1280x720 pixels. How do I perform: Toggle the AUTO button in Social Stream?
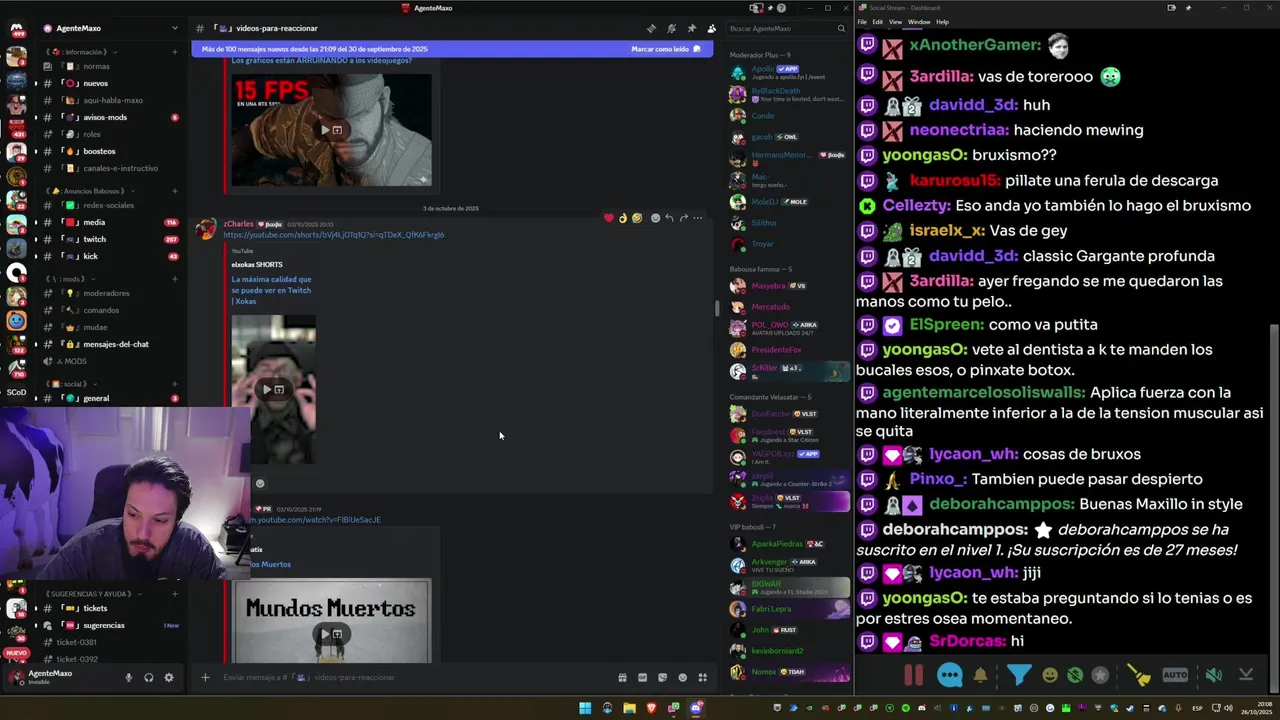point(1175,675)
